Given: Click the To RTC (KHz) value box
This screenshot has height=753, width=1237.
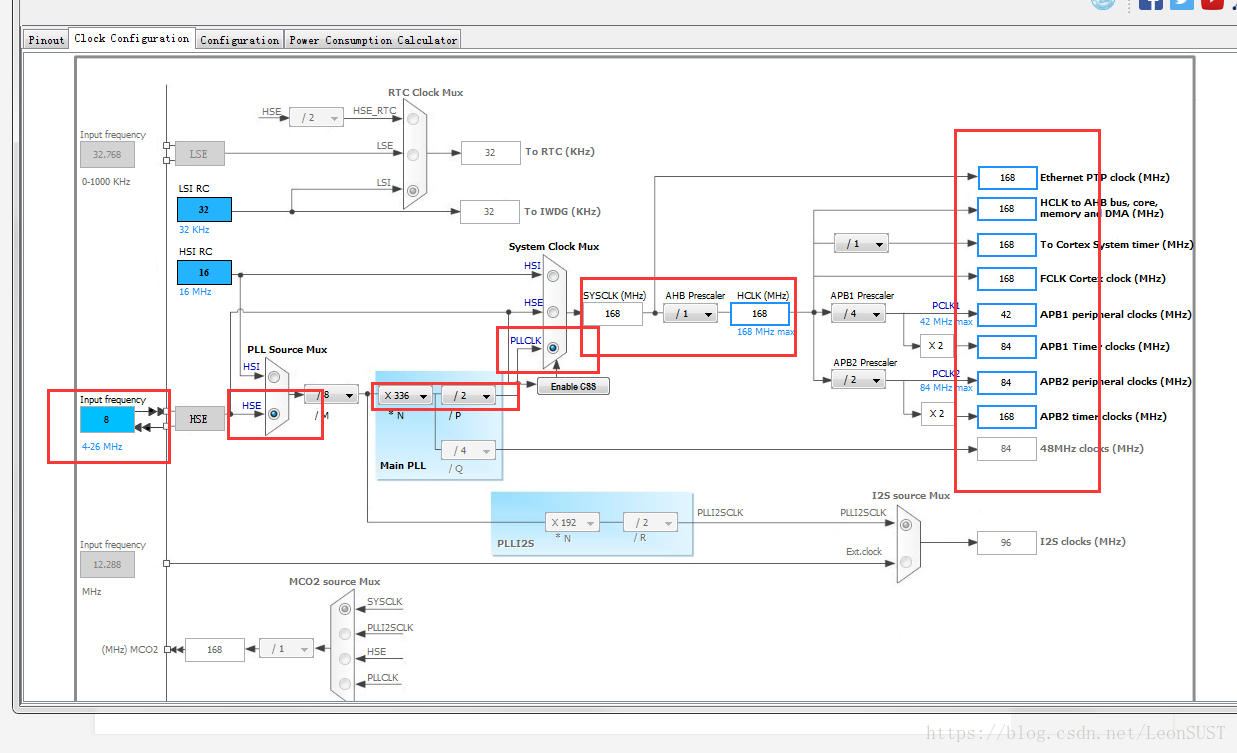Looking at the screenshot, I should tap(490, 152).
